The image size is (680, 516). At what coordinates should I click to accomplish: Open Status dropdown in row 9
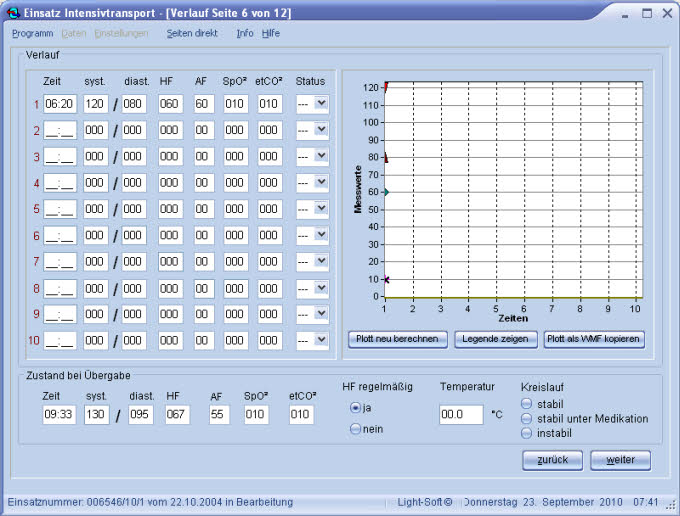[x=321, y=314]
